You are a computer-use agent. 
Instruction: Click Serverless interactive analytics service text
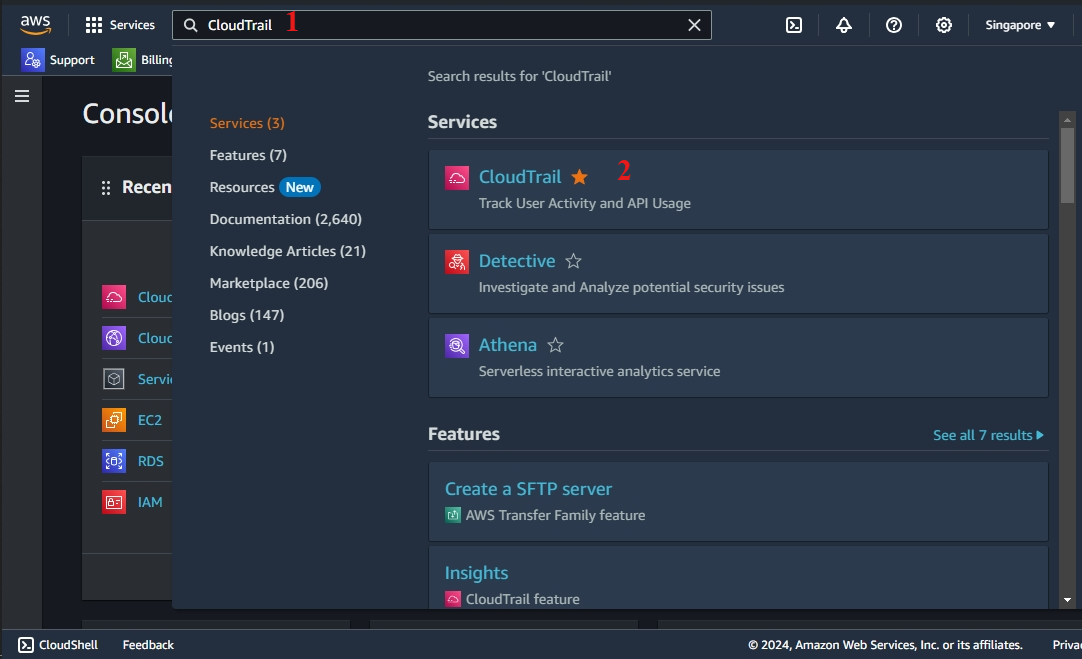tap(599, 371)
